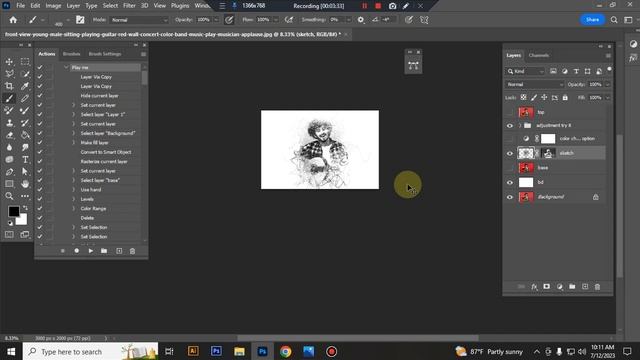The image size is (640, 360).
Task: Select the Paint Bucket tool
Action: pos(25,135)
